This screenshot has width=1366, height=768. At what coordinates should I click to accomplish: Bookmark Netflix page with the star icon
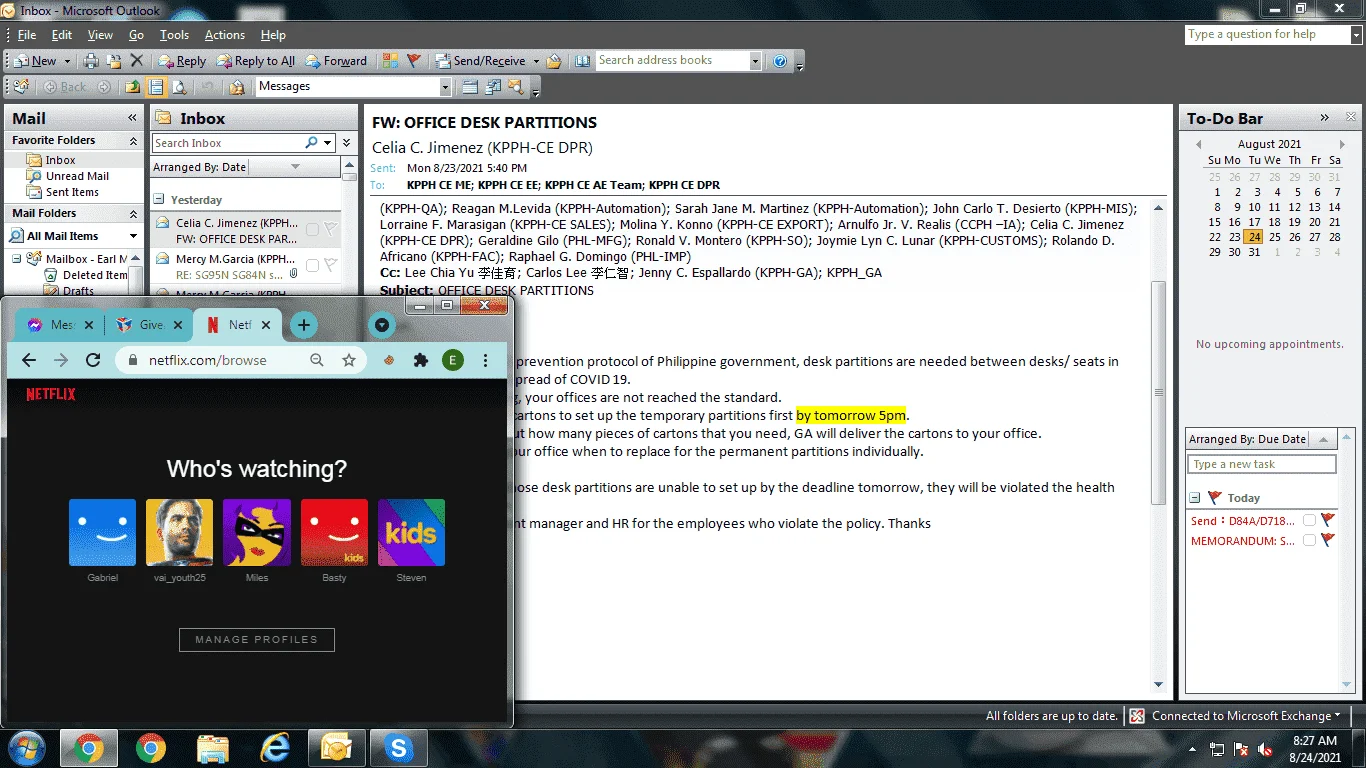point(349,360)
